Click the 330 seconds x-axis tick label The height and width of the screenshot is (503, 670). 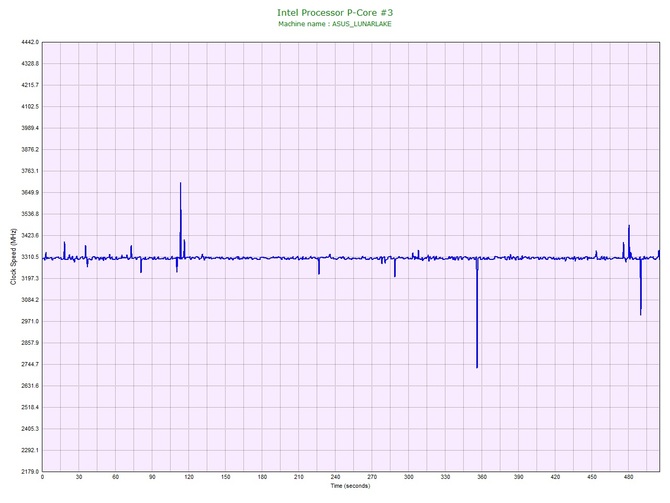445,477
